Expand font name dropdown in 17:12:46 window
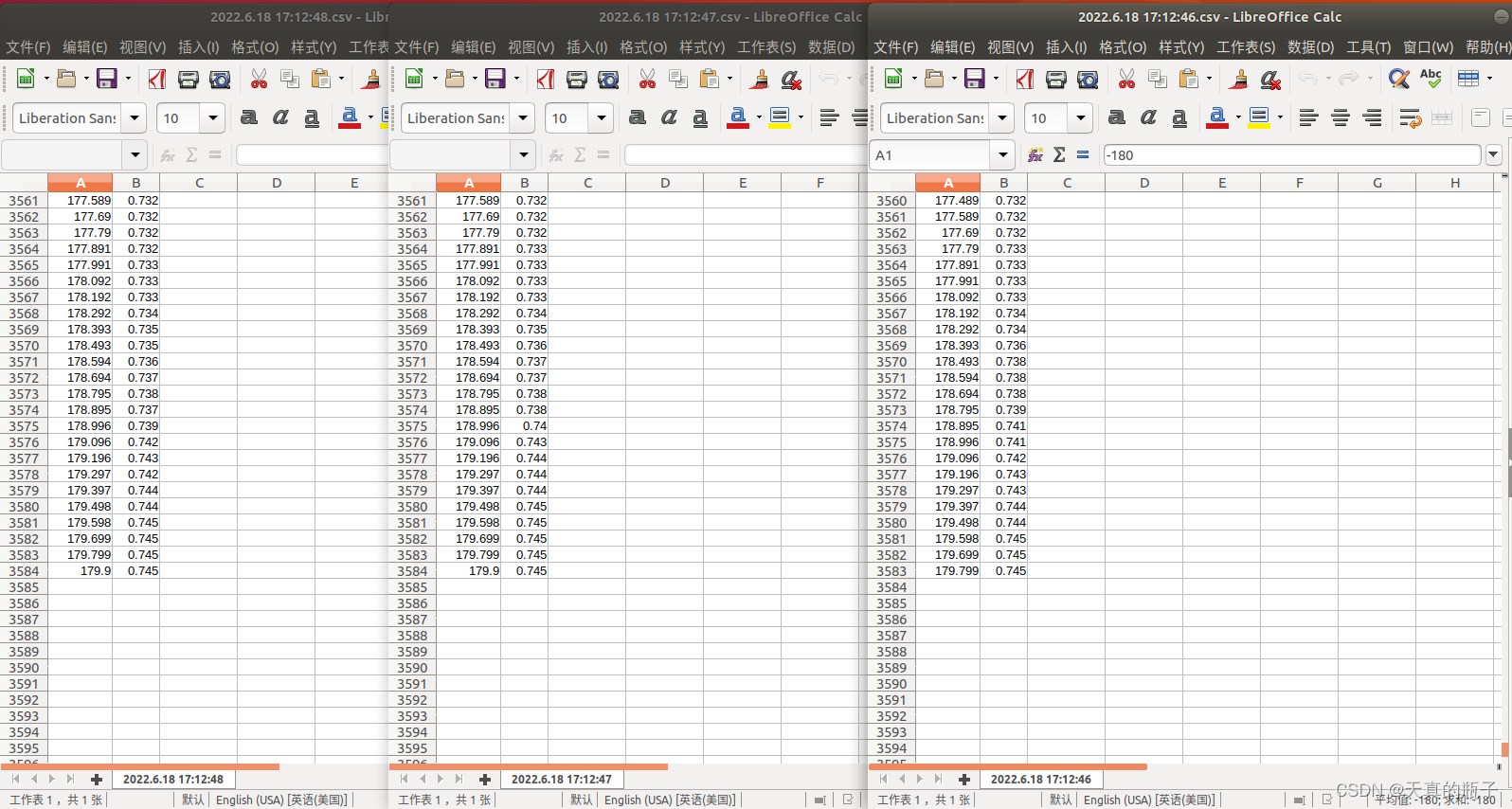The width and height of the screenshot is (1512, 809). pos(1002,118)
